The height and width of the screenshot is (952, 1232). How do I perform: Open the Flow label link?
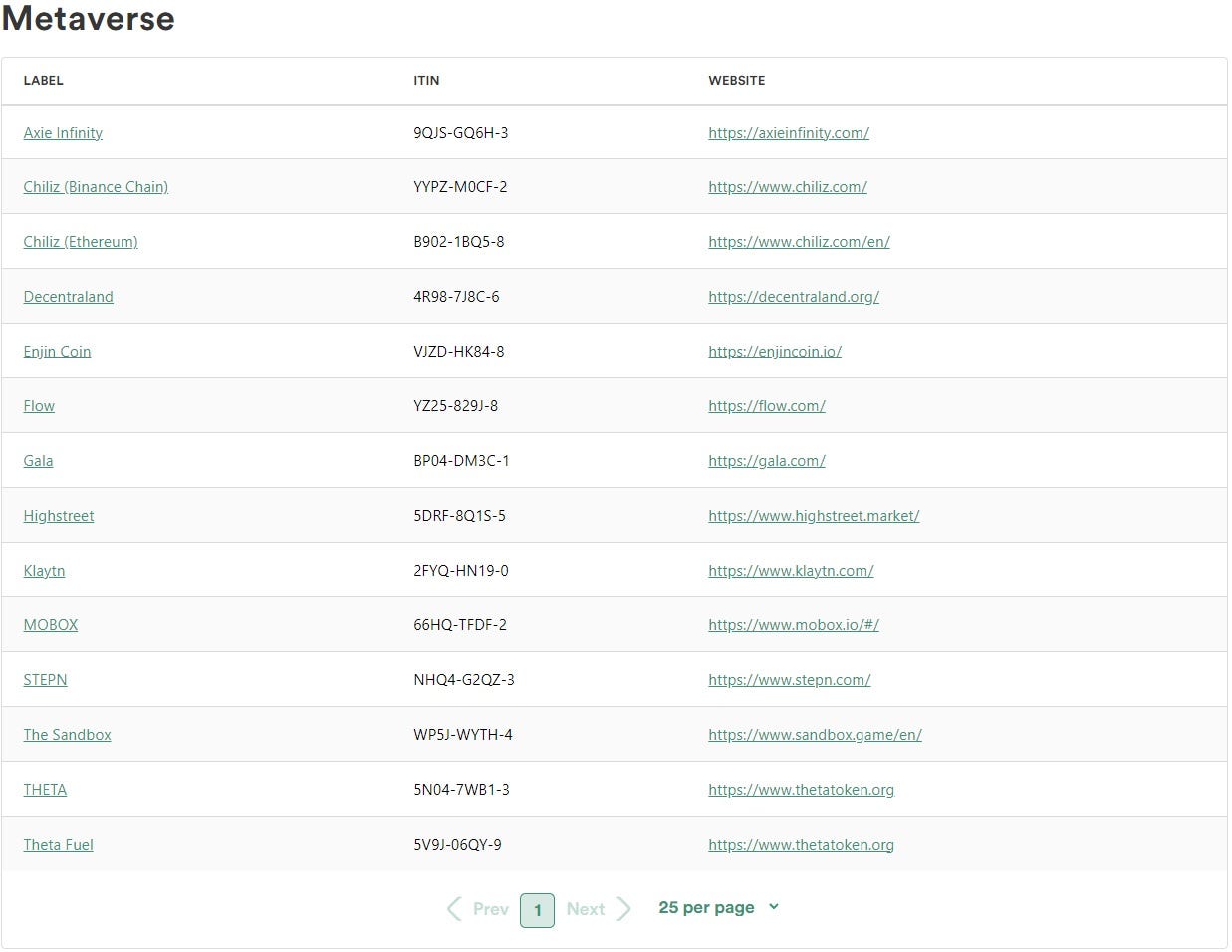[x=39, y=406]
